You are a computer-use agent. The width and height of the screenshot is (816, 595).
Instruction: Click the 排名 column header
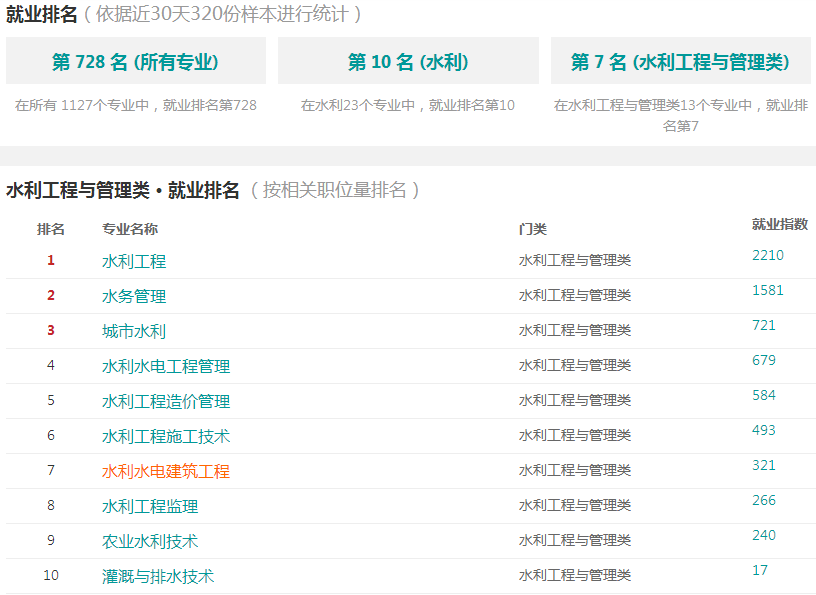[50, 229]
